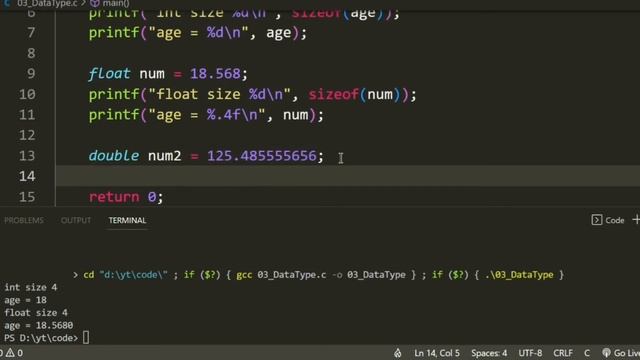The width and height of the screenshot is (640, 360).
Task: Click the value 18.568 on line 9
Action: (x=215, y=74)
